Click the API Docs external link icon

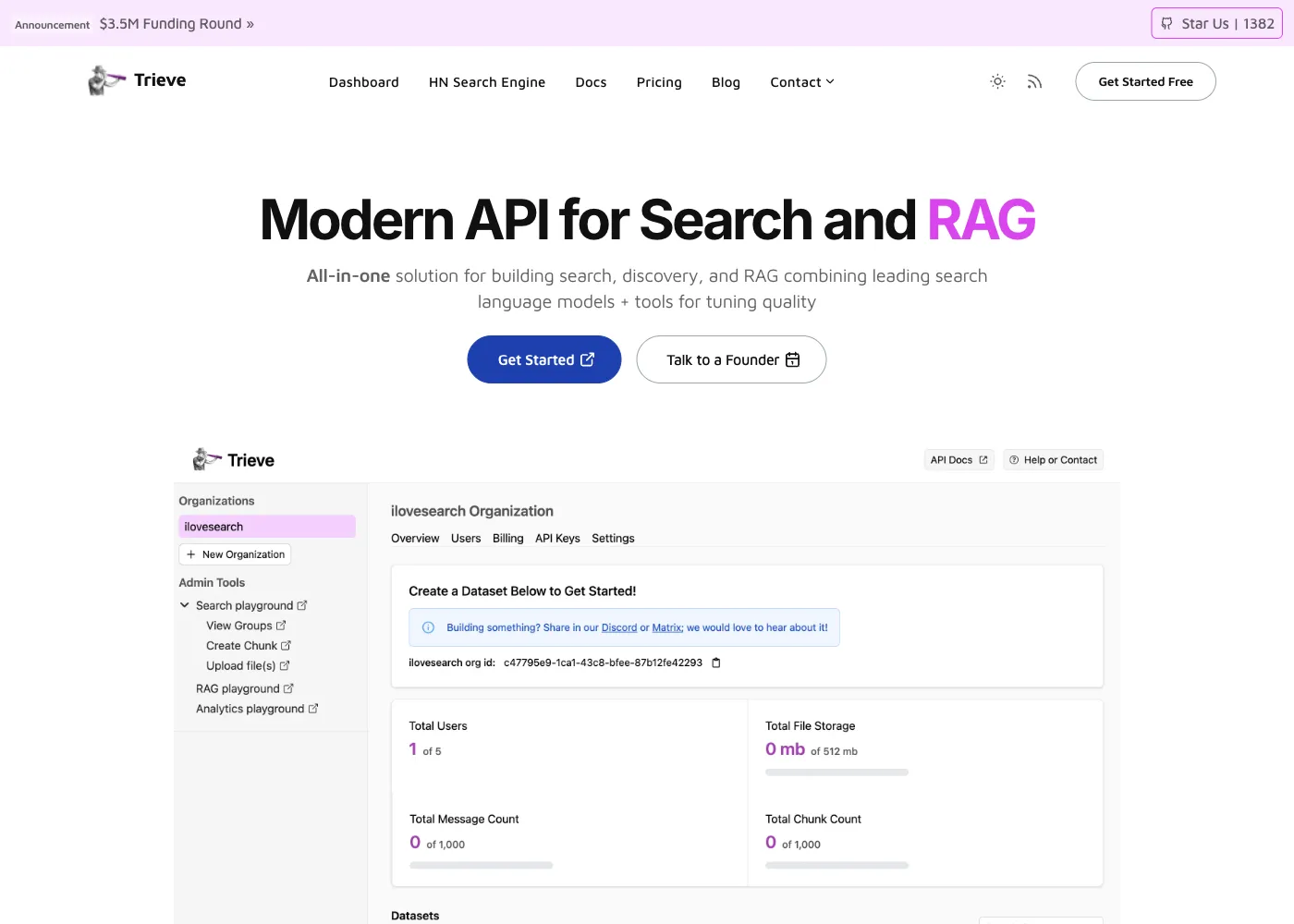pyautogui.click(x=983, y=460)
